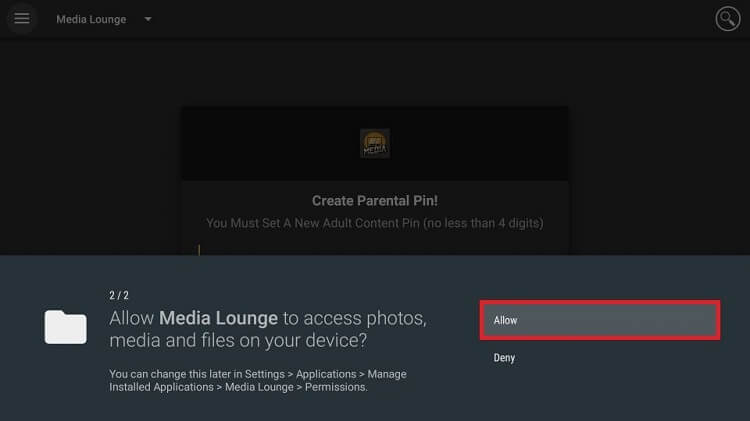Expand the Media Lounge dropdown arrow

point(148,19)
